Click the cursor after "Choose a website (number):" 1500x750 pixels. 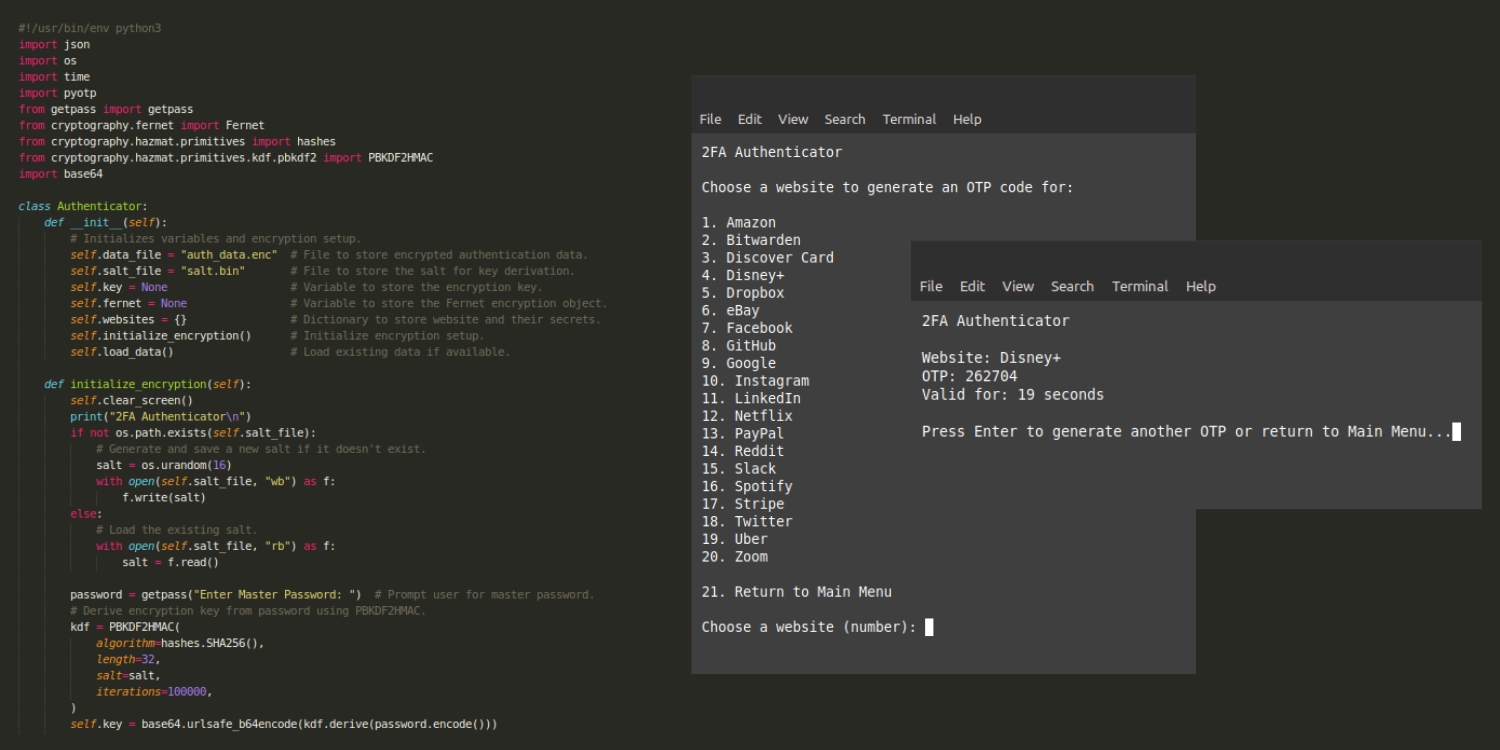point(929,627)
